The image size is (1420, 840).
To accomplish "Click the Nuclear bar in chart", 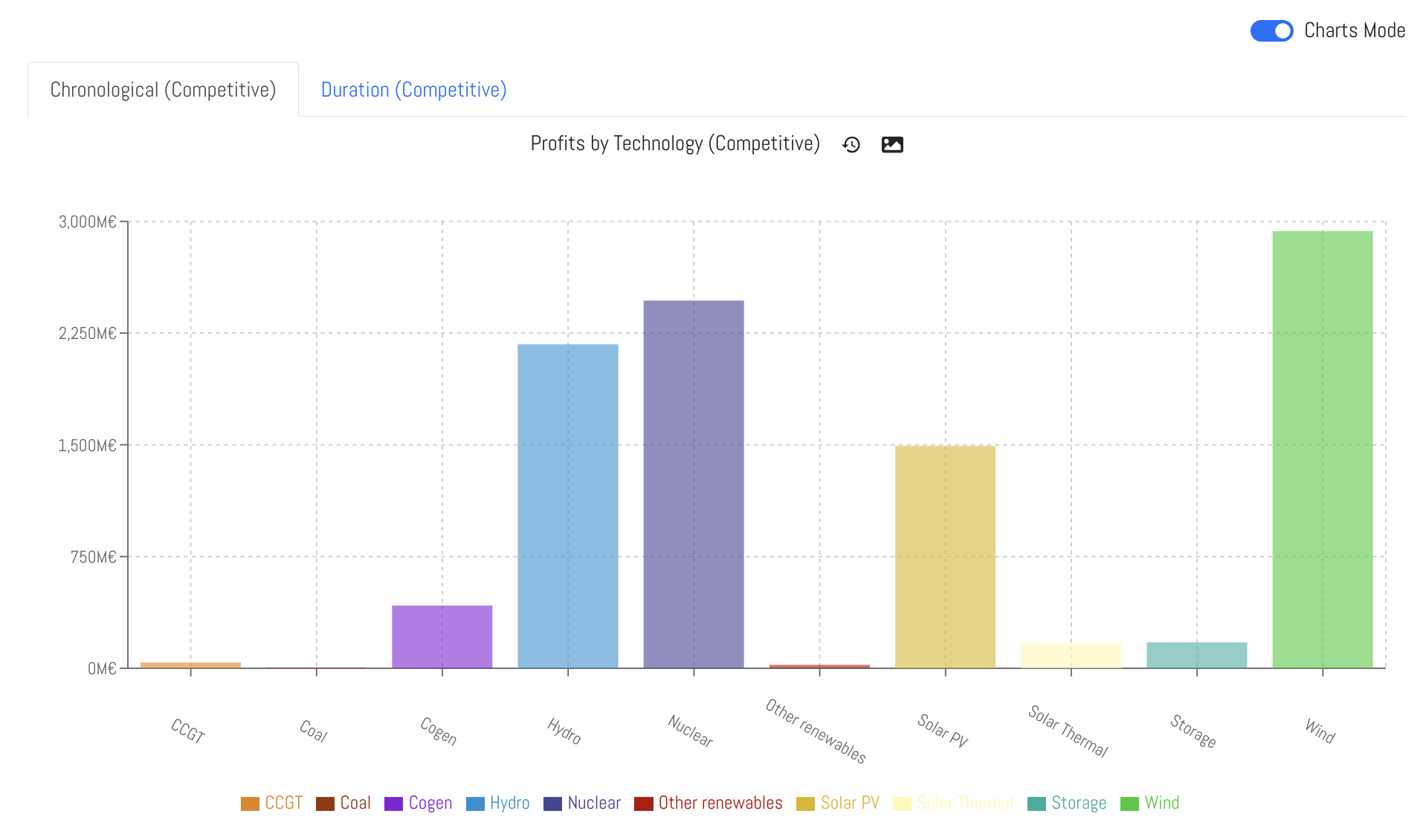I will [x=693, y=484].
